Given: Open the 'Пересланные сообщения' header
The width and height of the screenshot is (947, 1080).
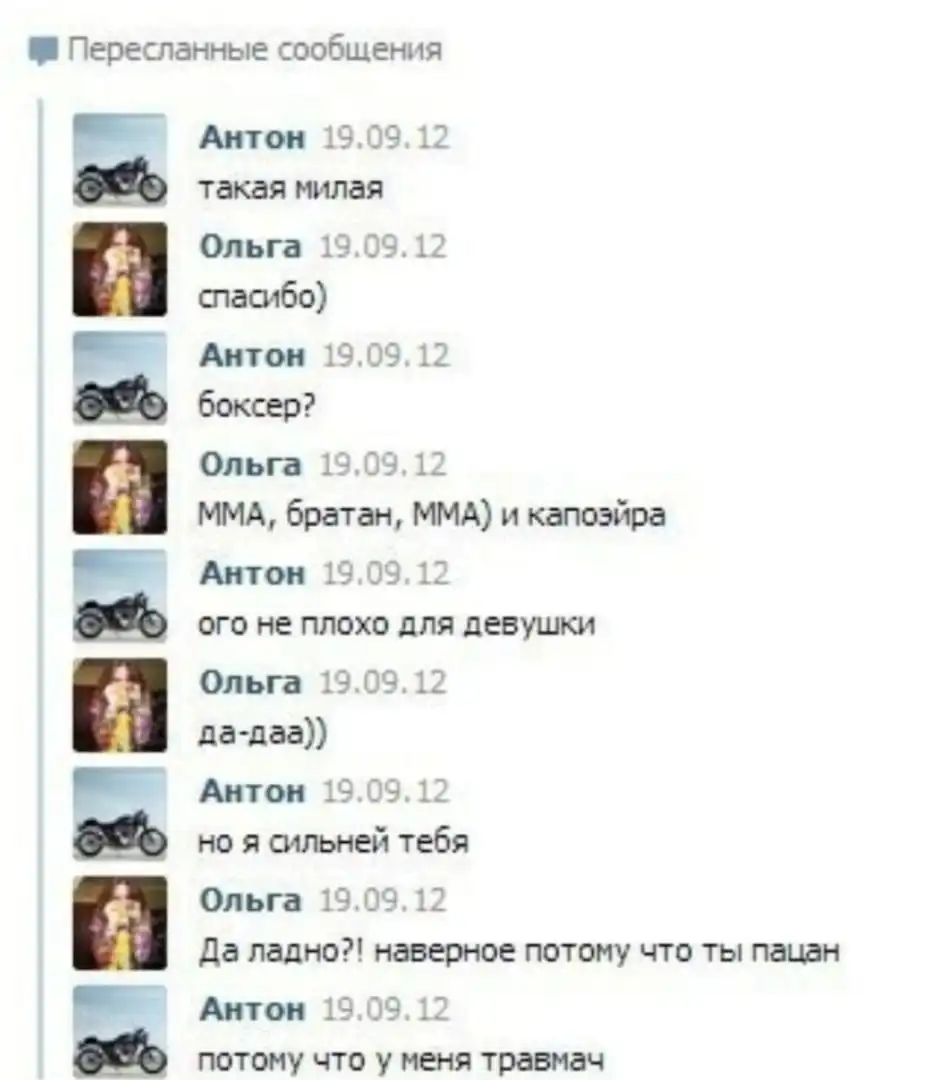Looking at the screenshot, I should tap(255, 50).
